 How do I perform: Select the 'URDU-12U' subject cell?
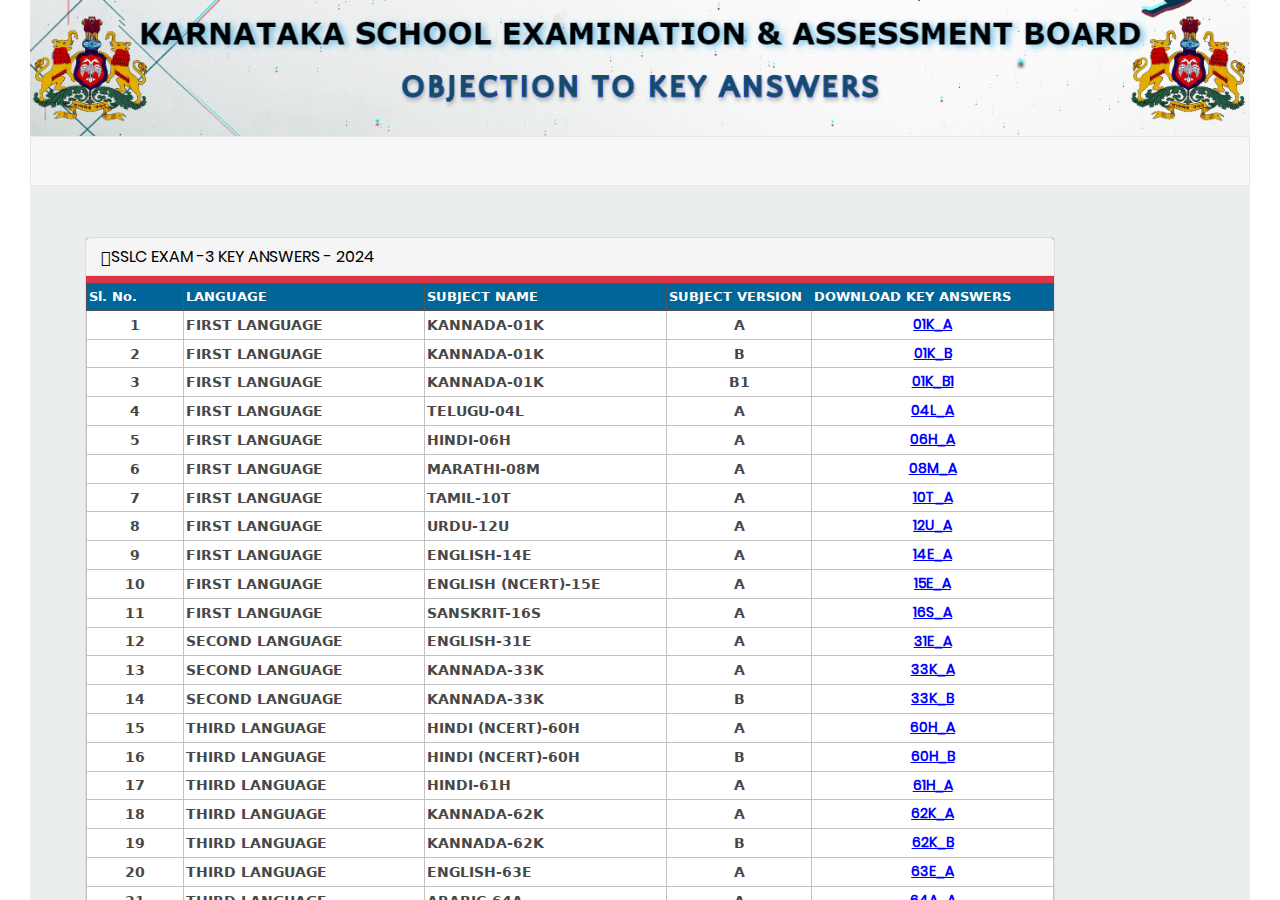(545, 526)
